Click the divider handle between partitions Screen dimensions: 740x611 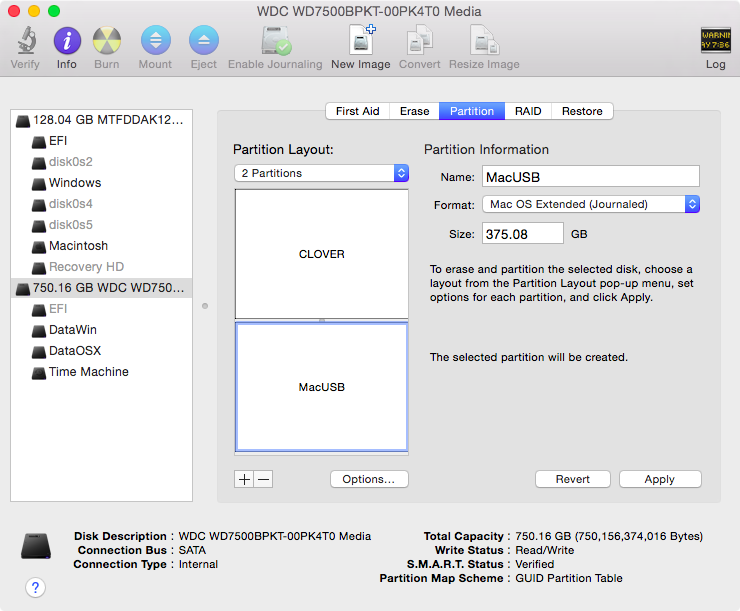click(x=321, y=320)
